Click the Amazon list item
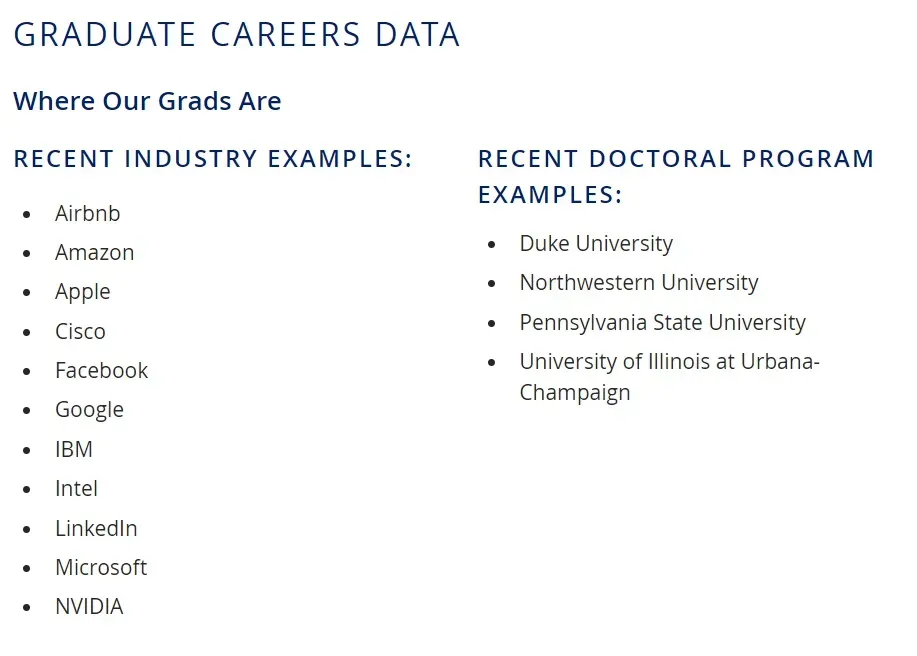 (x=95, y=253)
